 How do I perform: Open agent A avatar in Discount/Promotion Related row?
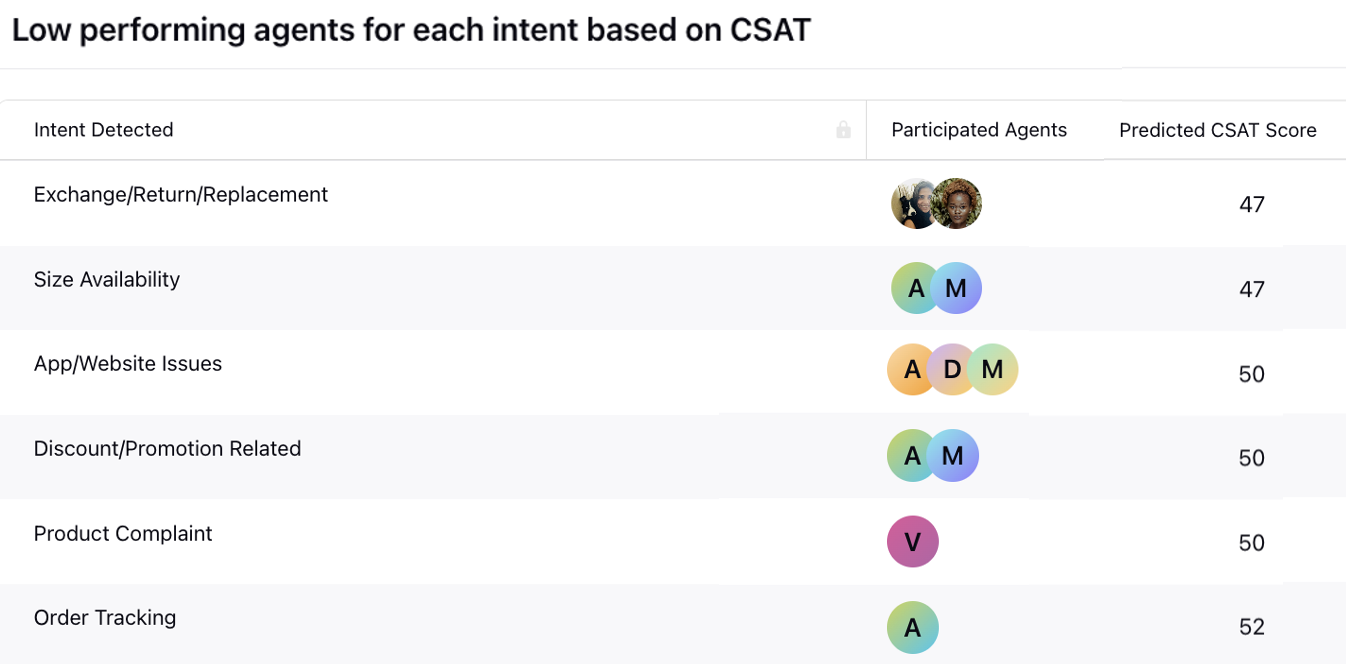[x=908, y=456]
